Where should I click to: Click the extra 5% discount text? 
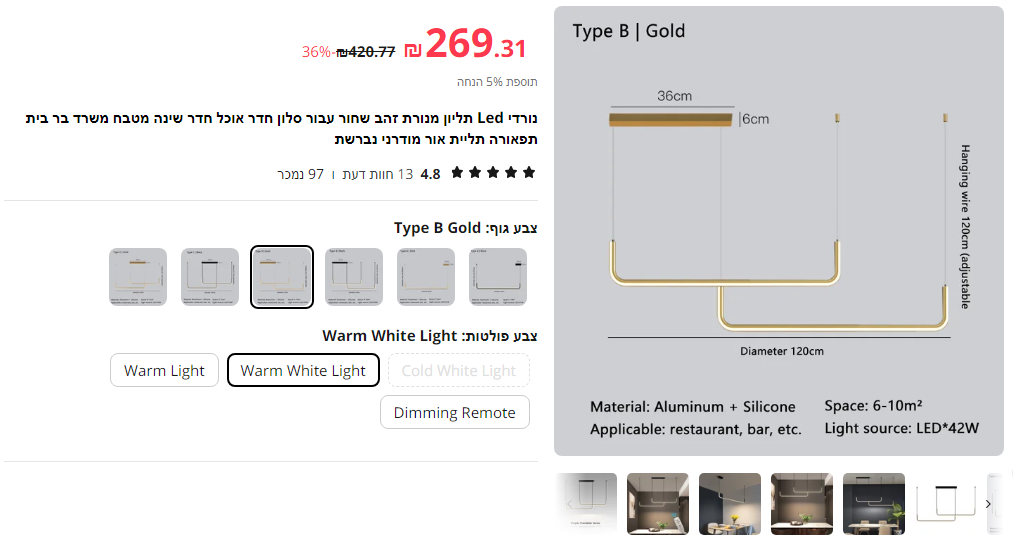[497, 82]
